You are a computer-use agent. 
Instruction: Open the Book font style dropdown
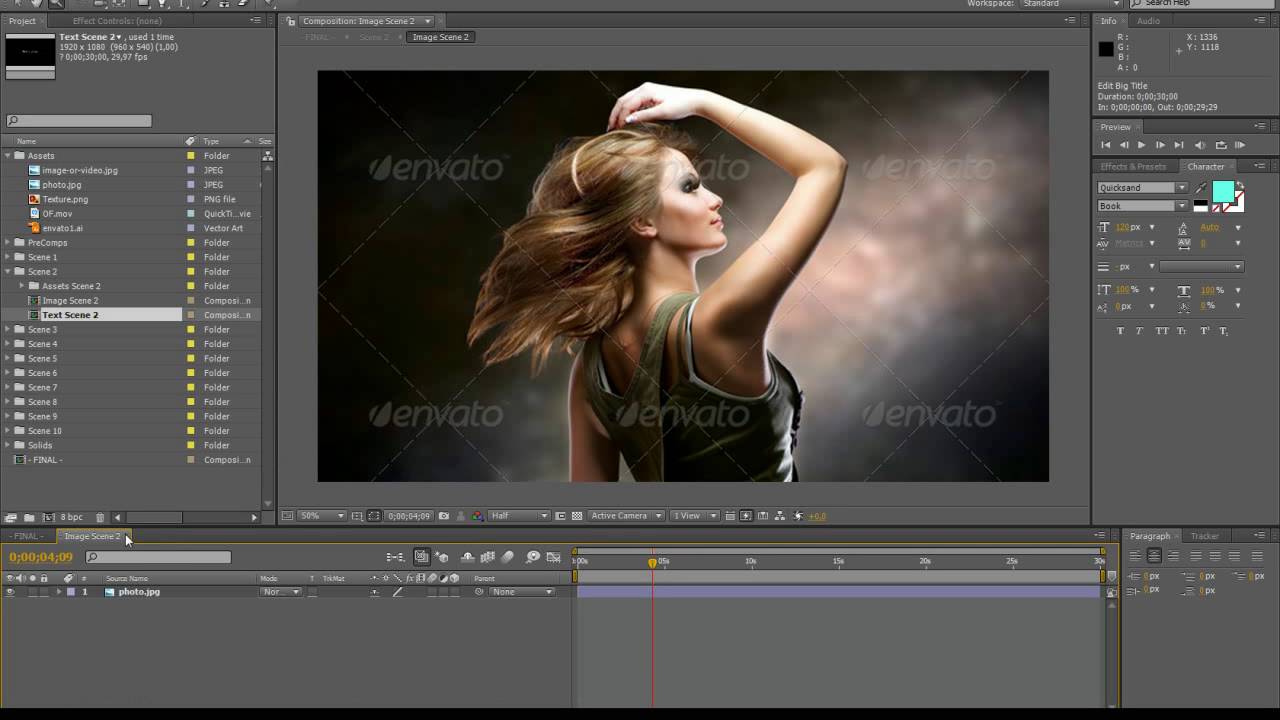[x=1142, y=206]
